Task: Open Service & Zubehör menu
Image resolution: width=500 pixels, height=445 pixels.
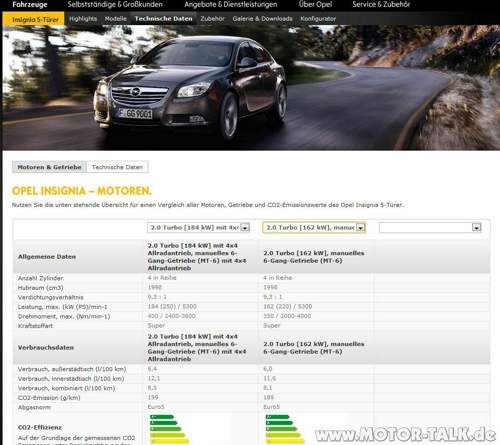Action: click(381, 5)
